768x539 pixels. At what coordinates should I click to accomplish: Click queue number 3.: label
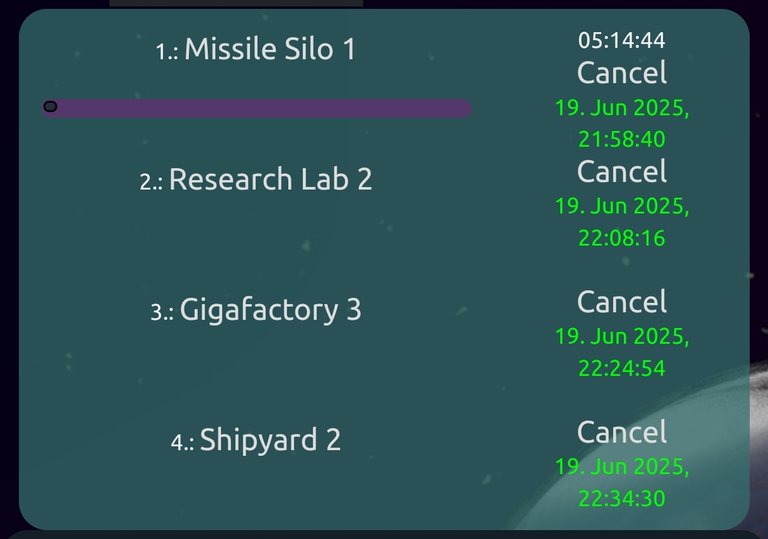162,312
